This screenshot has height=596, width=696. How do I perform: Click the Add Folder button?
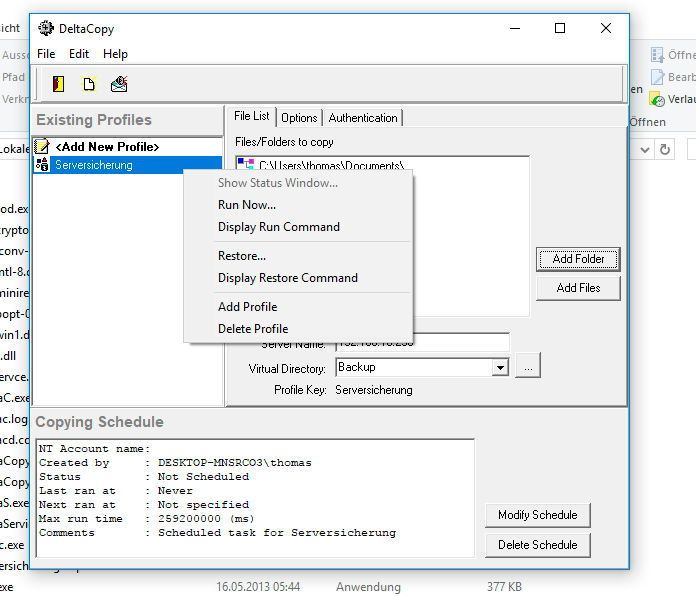pos(578,259)
